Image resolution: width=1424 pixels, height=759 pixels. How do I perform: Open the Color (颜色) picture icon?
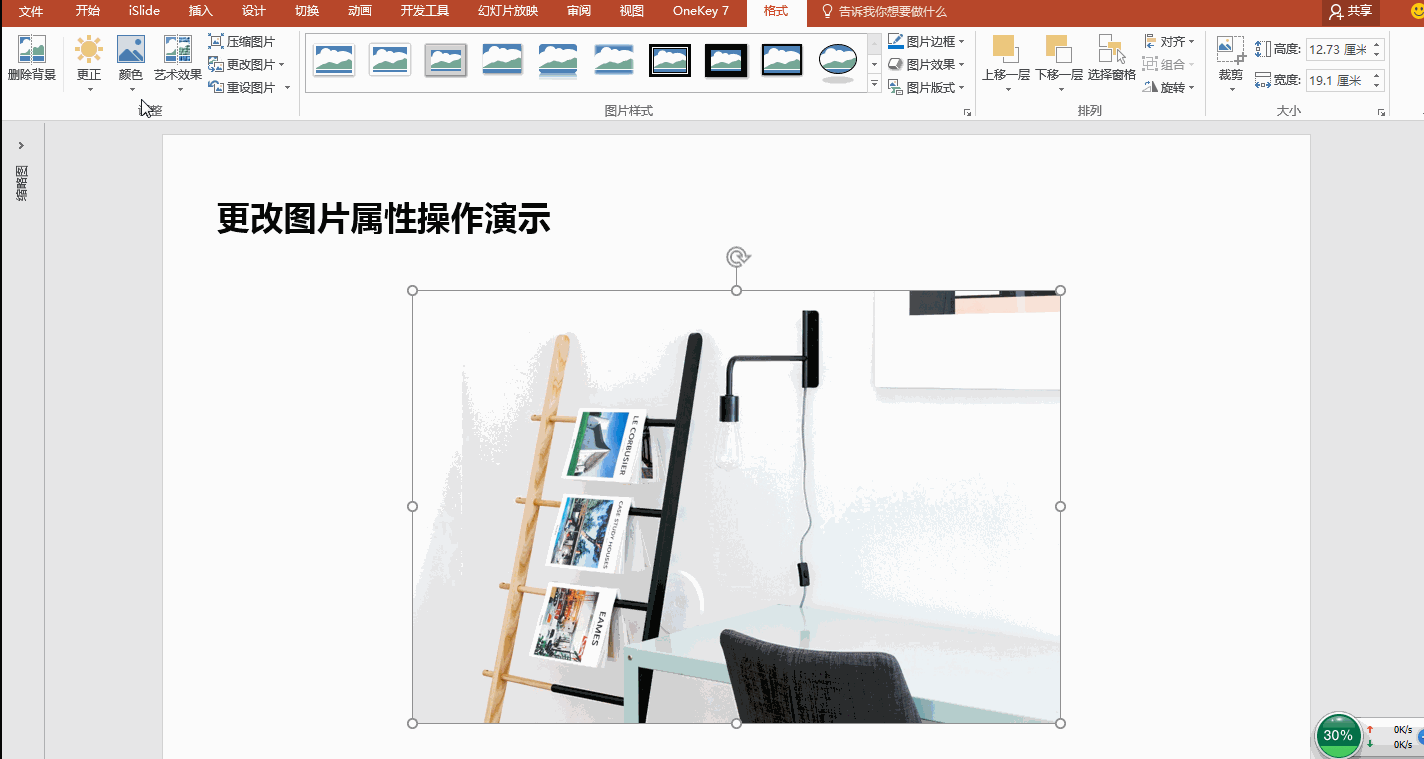pyautogui.click(x=131, y=49)
